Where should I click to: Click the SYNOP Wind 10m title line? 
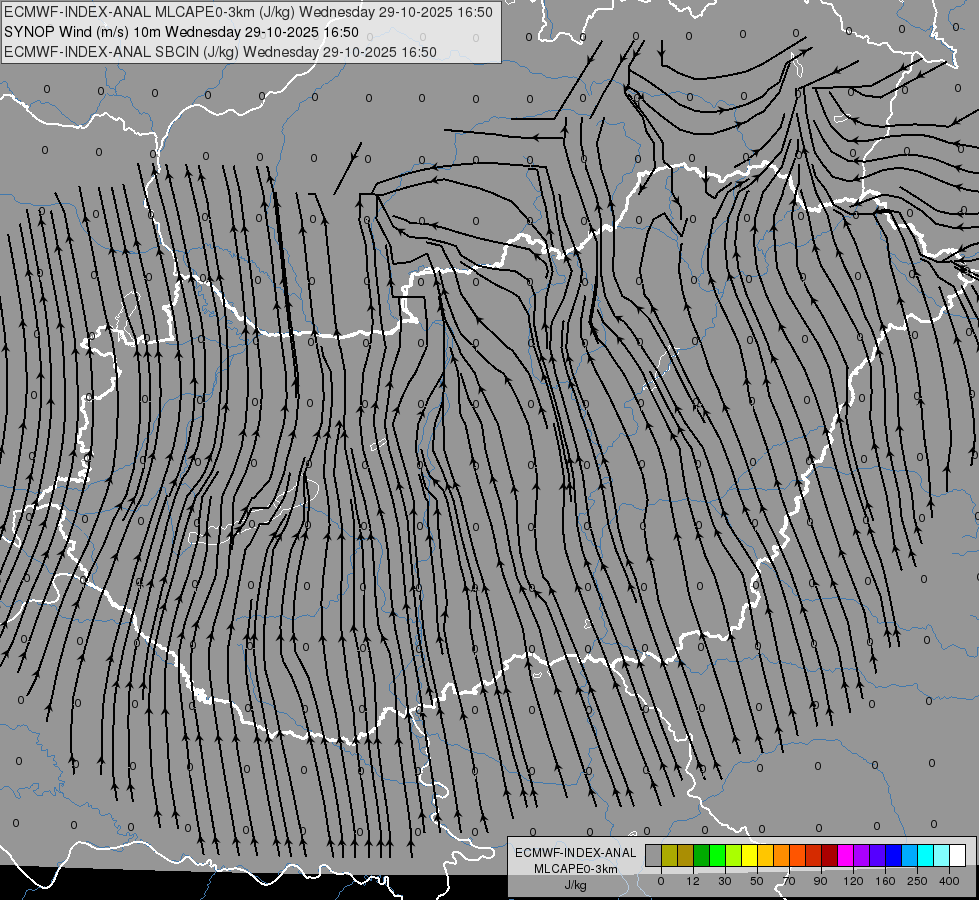[x=181, y=32]
